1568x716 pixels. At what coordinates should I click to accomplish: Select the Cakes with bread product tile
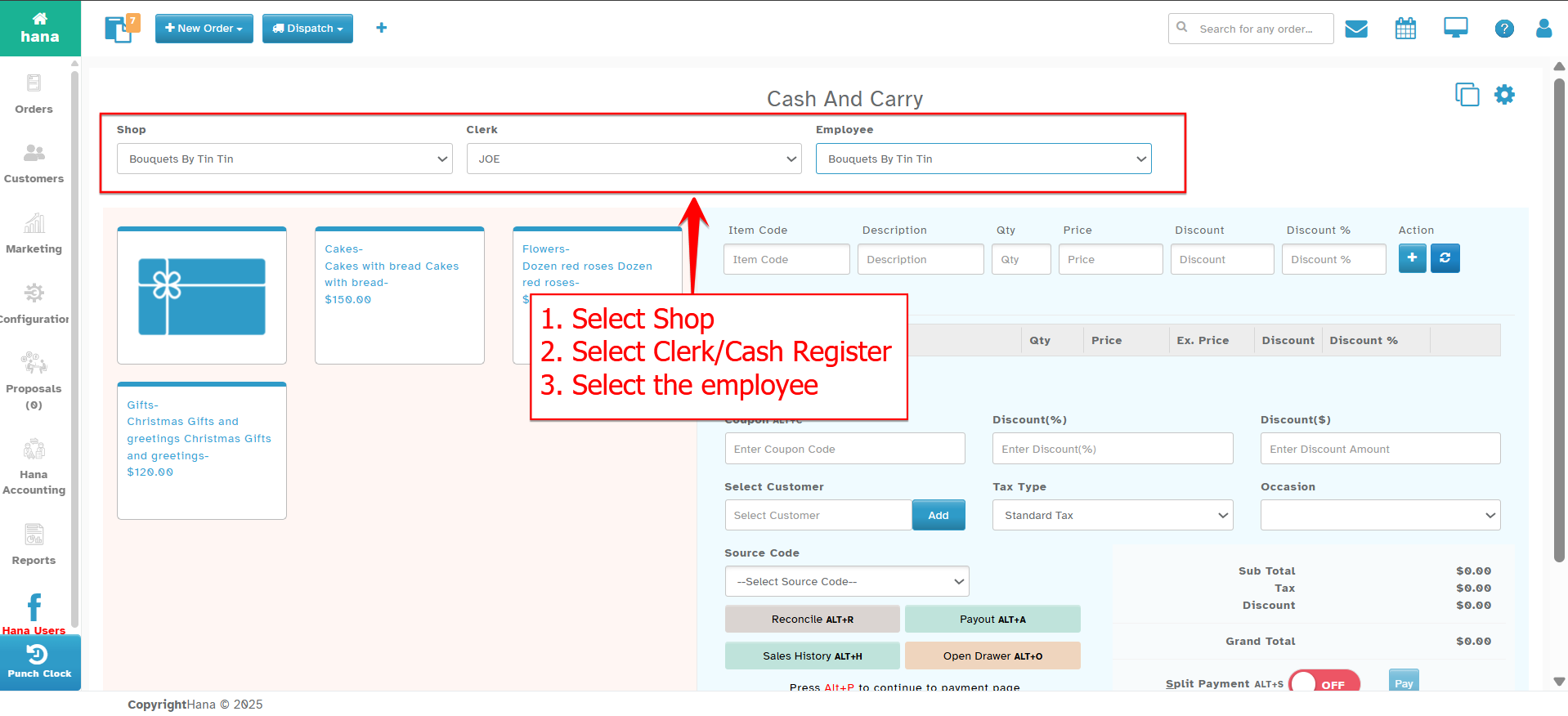[400, 295]
